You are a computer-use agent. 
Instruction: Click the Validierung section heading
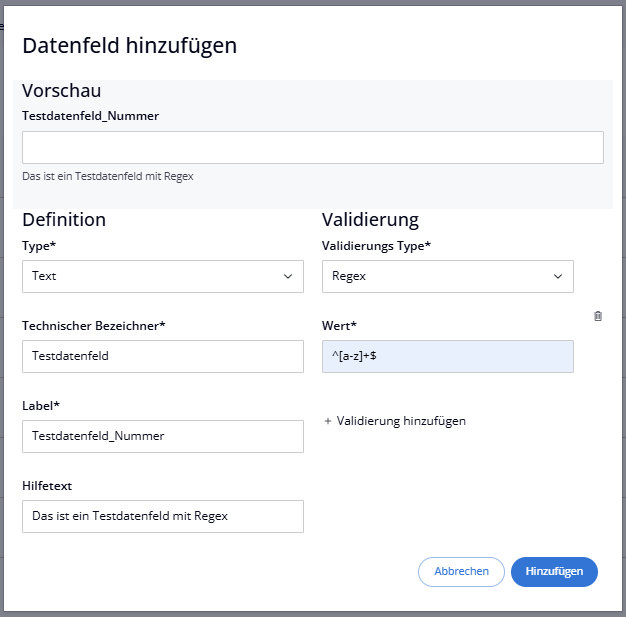[x=370, y=220]
